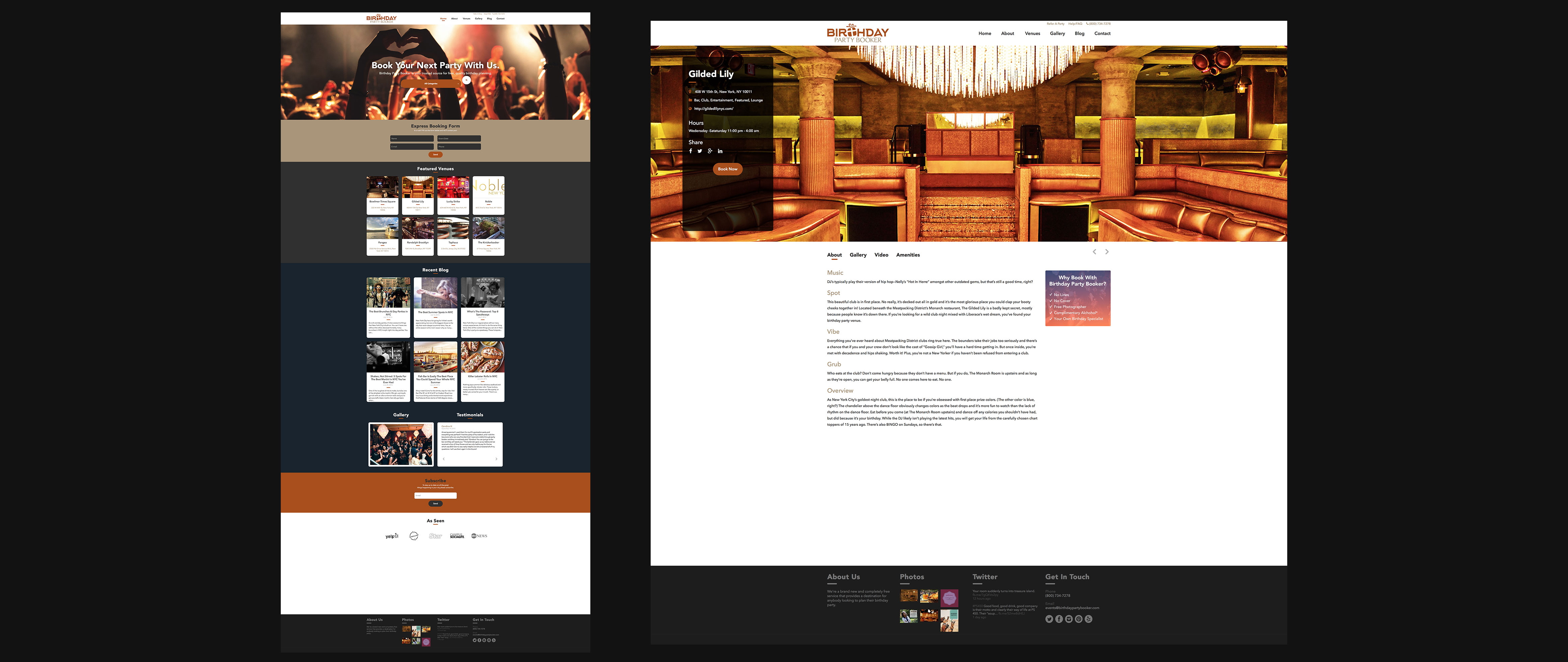Share Gilded Lily on Facebook
The height and width of the screenshot is (662, 1568).
[690, 151]
